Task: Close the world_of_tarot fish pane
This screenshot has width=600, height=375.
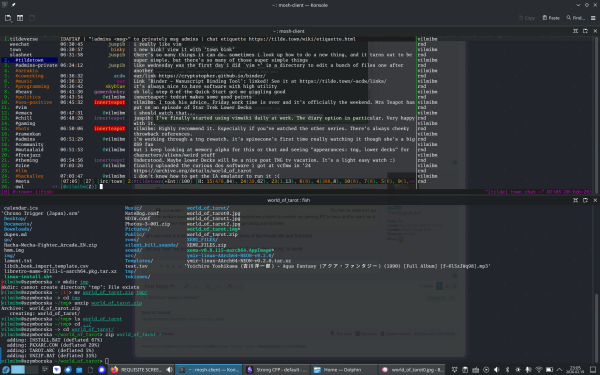Action: (x=595, y=200)
